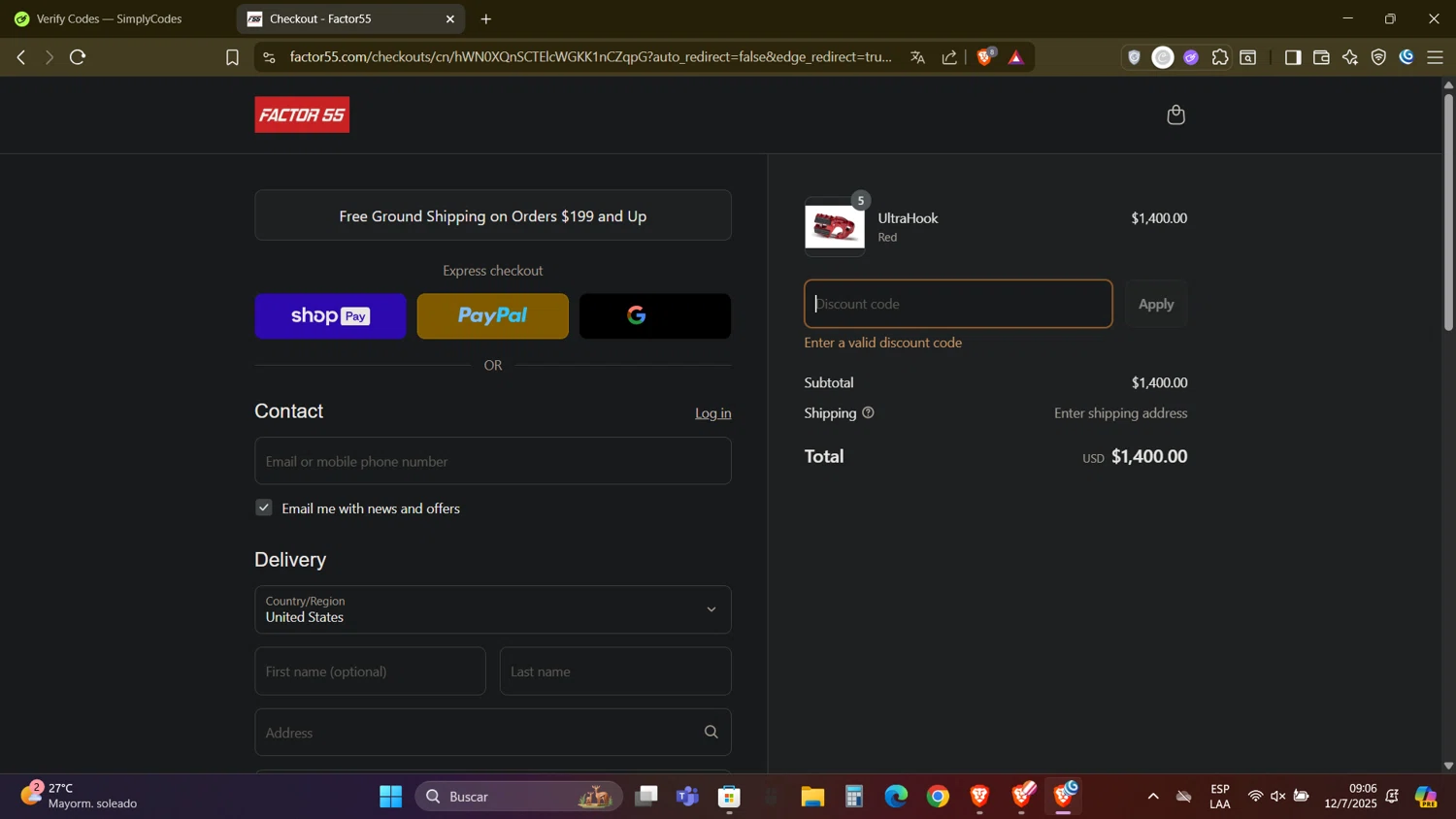
Task: Uncheck Email me with news and offers
Action: click(264, 508)
